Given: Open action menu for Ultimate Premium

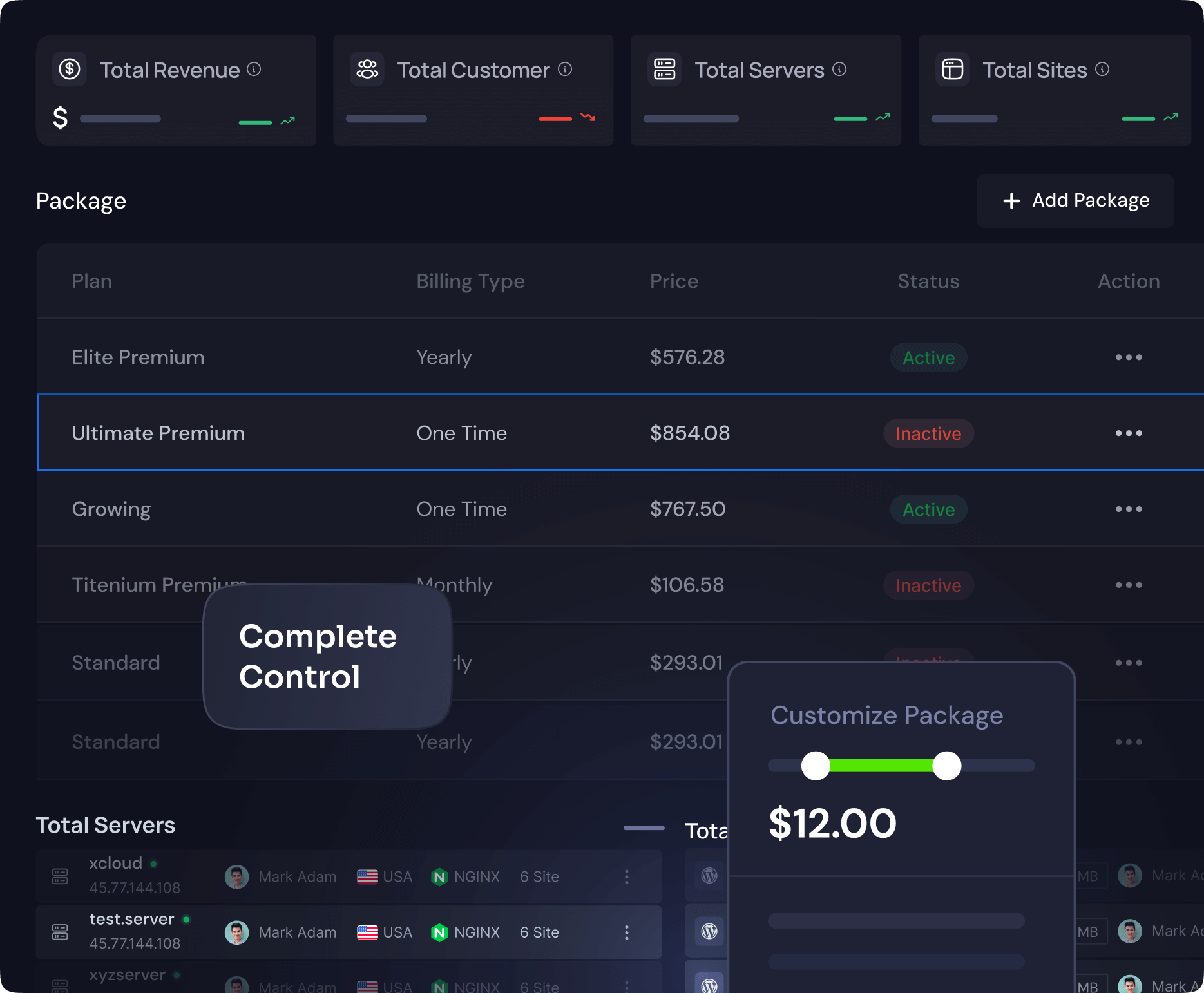Looking at the screenshot, I should tap(1129, 433).
